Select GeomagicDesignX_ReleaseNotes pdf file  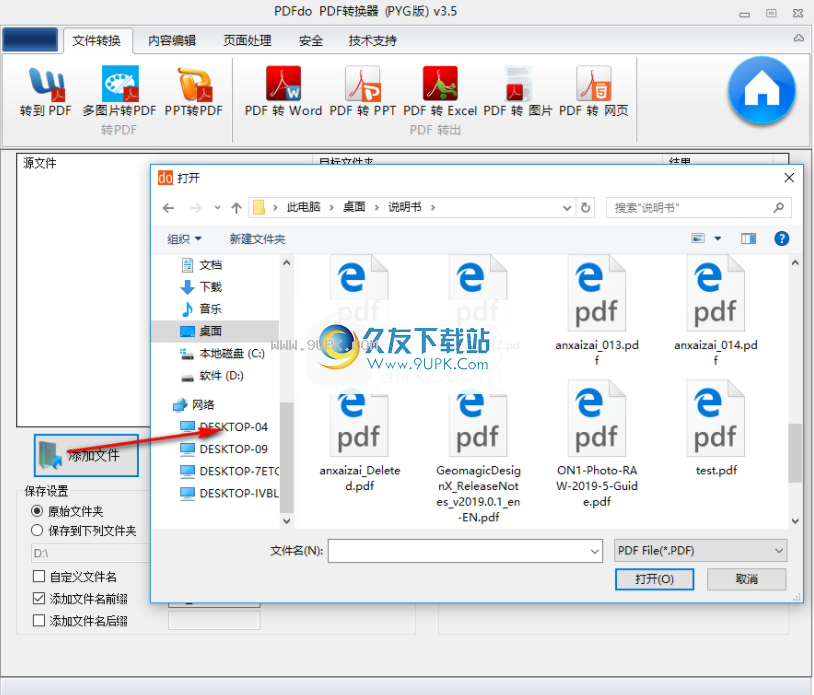478,452
